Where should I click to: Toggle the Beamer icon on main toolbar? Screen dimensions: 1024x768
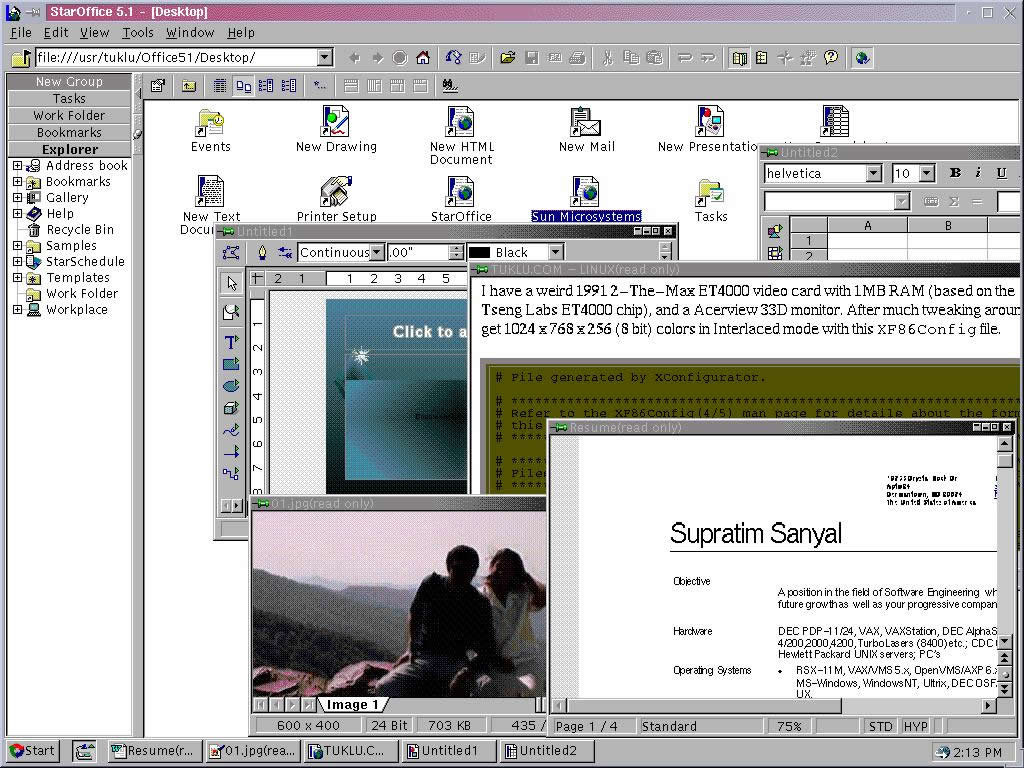[761, 58]
